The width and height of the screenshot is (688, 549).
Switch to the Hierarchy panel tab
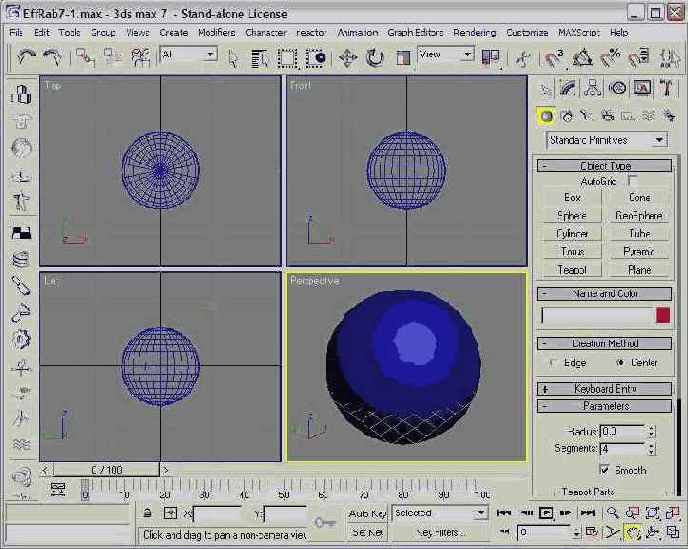coord(593,89)
